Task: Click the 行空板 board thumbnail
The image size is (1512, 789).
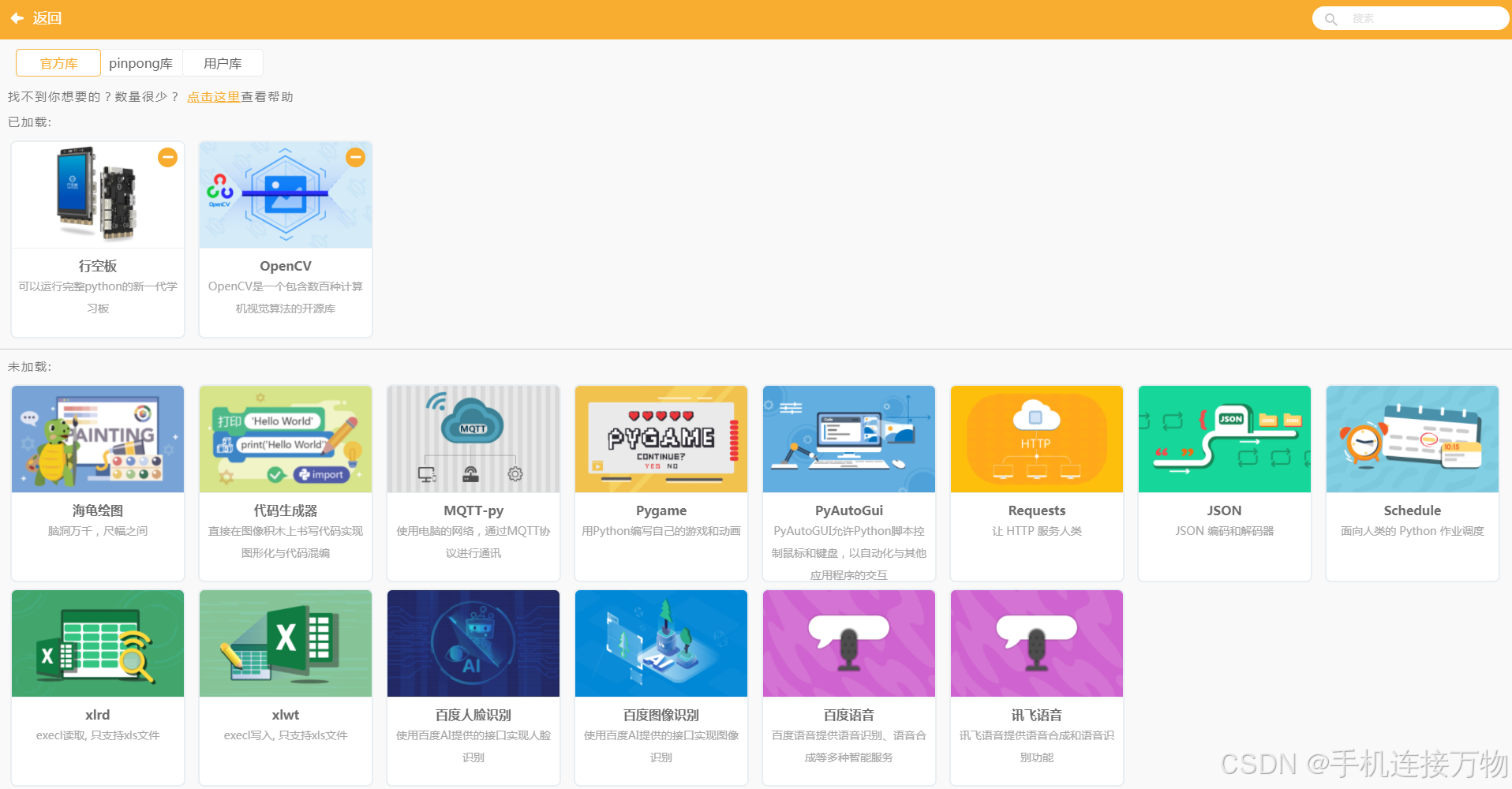Action: point(98,195)
